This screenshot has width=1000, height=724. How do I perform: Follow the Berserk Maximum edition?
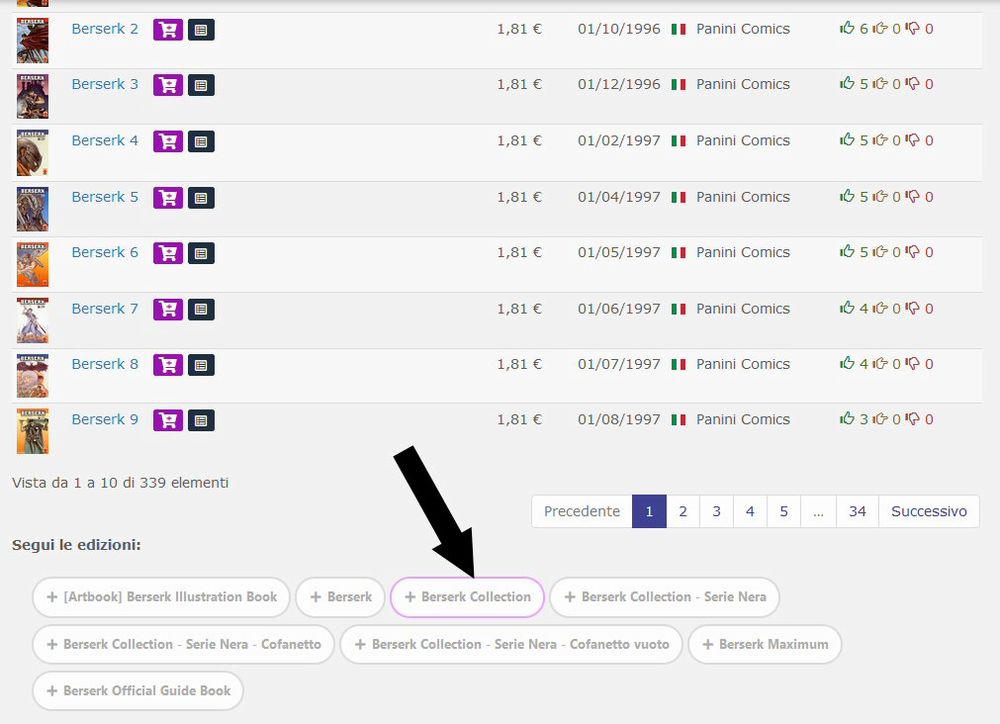(765, 644)
